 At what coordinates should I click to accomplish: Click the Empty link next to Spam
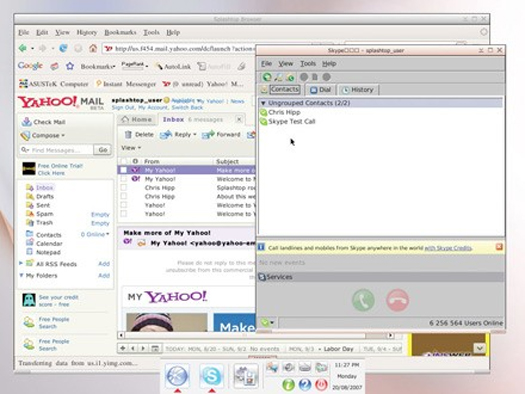point(100,214)
